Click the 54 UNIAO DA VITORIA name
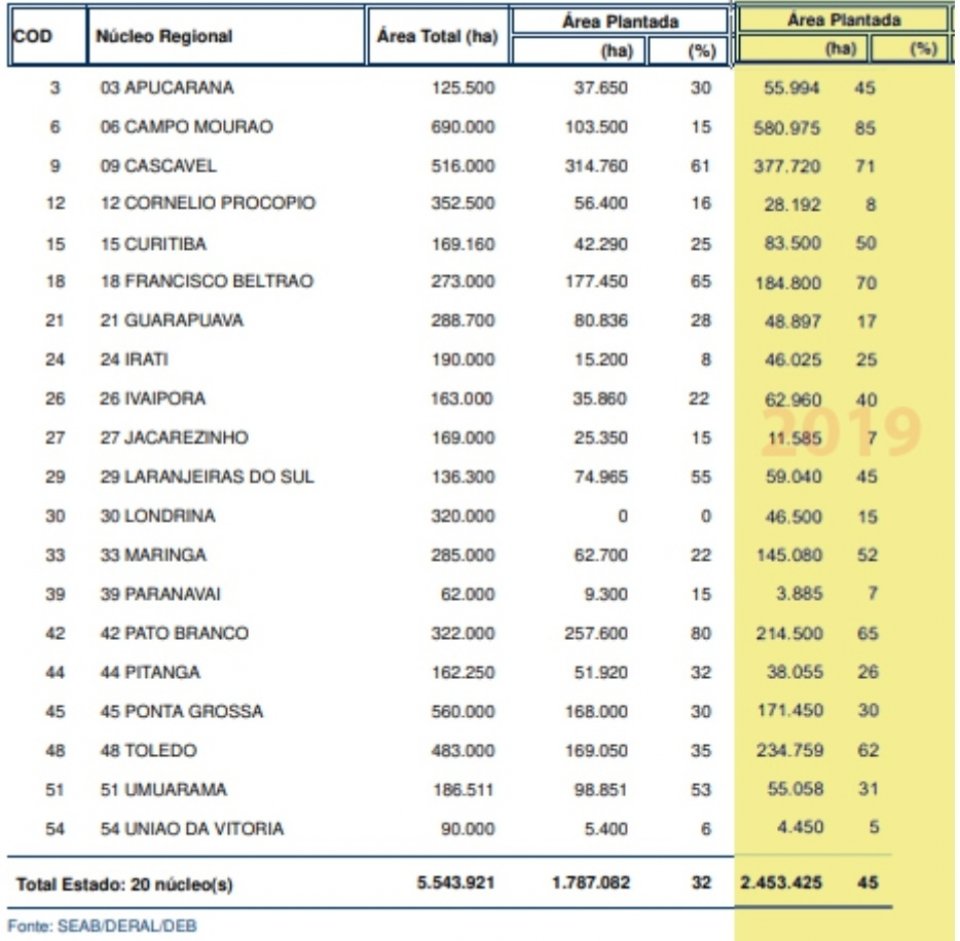The height and width of the screenshot is (941, 960). [192, 829]
